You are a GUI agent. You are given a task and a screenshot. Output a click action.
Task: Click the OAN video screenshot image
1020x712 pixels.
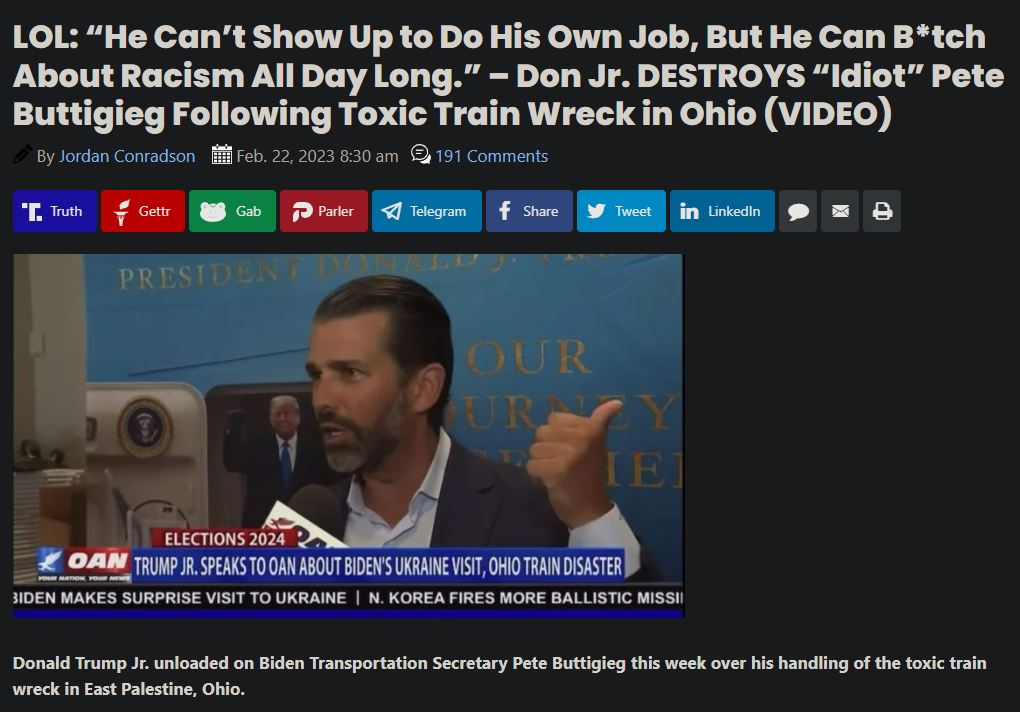pos(348,435)
